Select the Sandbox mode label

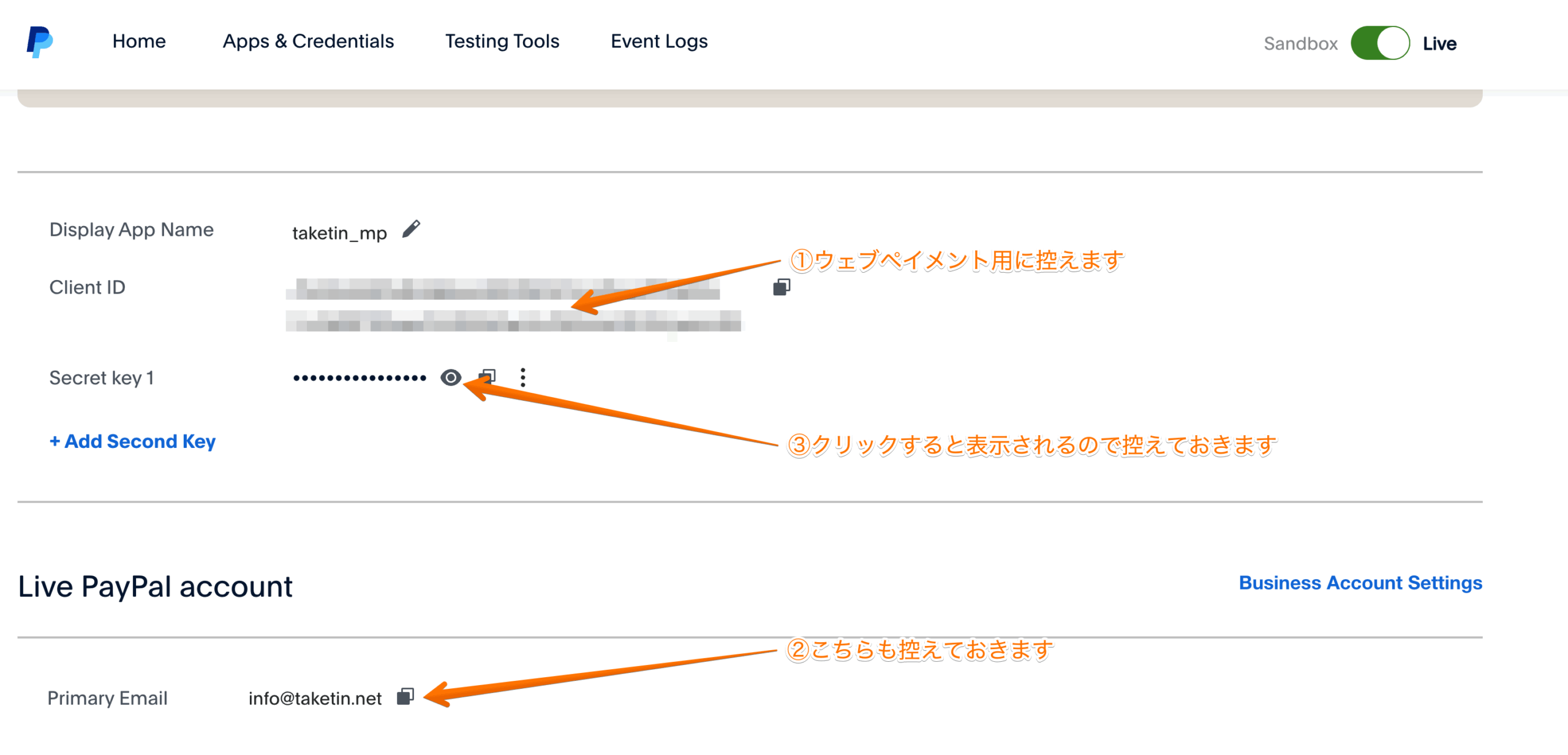coord(1300,44)
